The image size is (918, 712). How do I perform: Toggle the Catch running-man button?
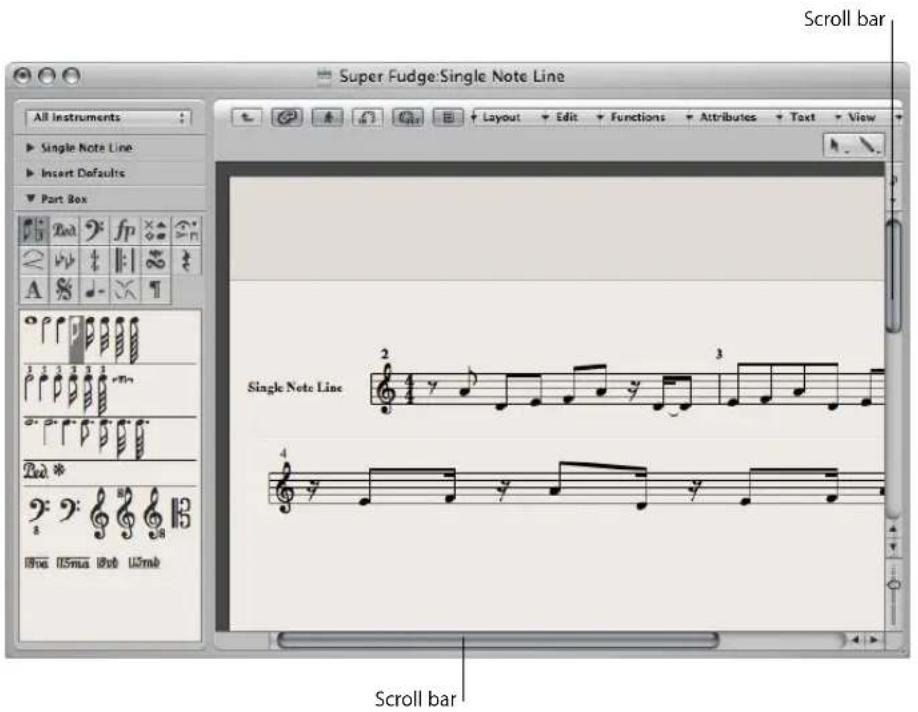(327, 117)
